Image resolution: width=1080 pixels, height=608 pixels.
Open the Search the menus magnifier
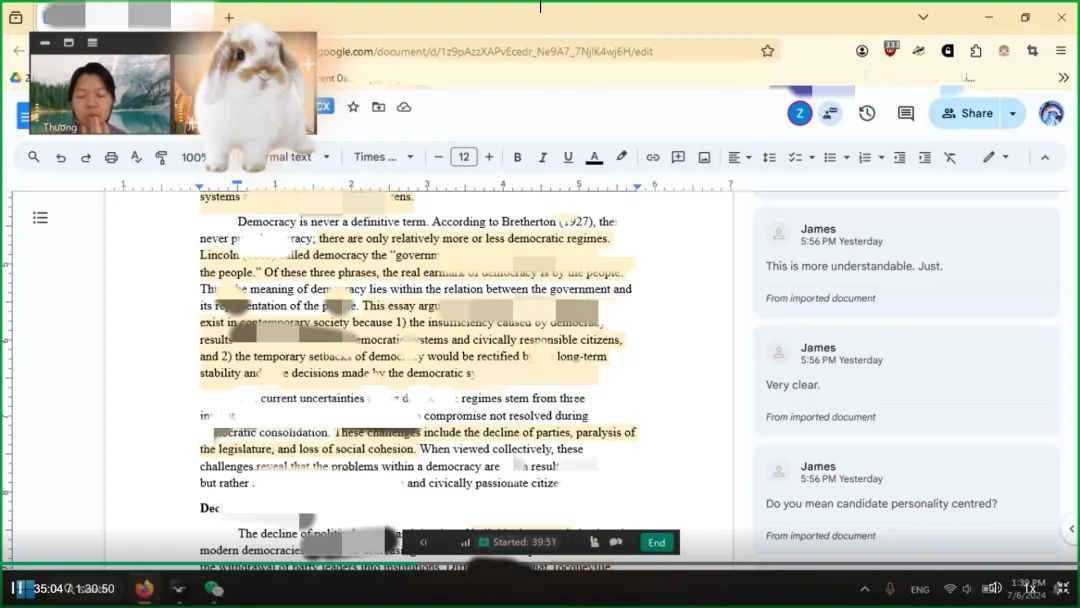(x=33, y=157)
